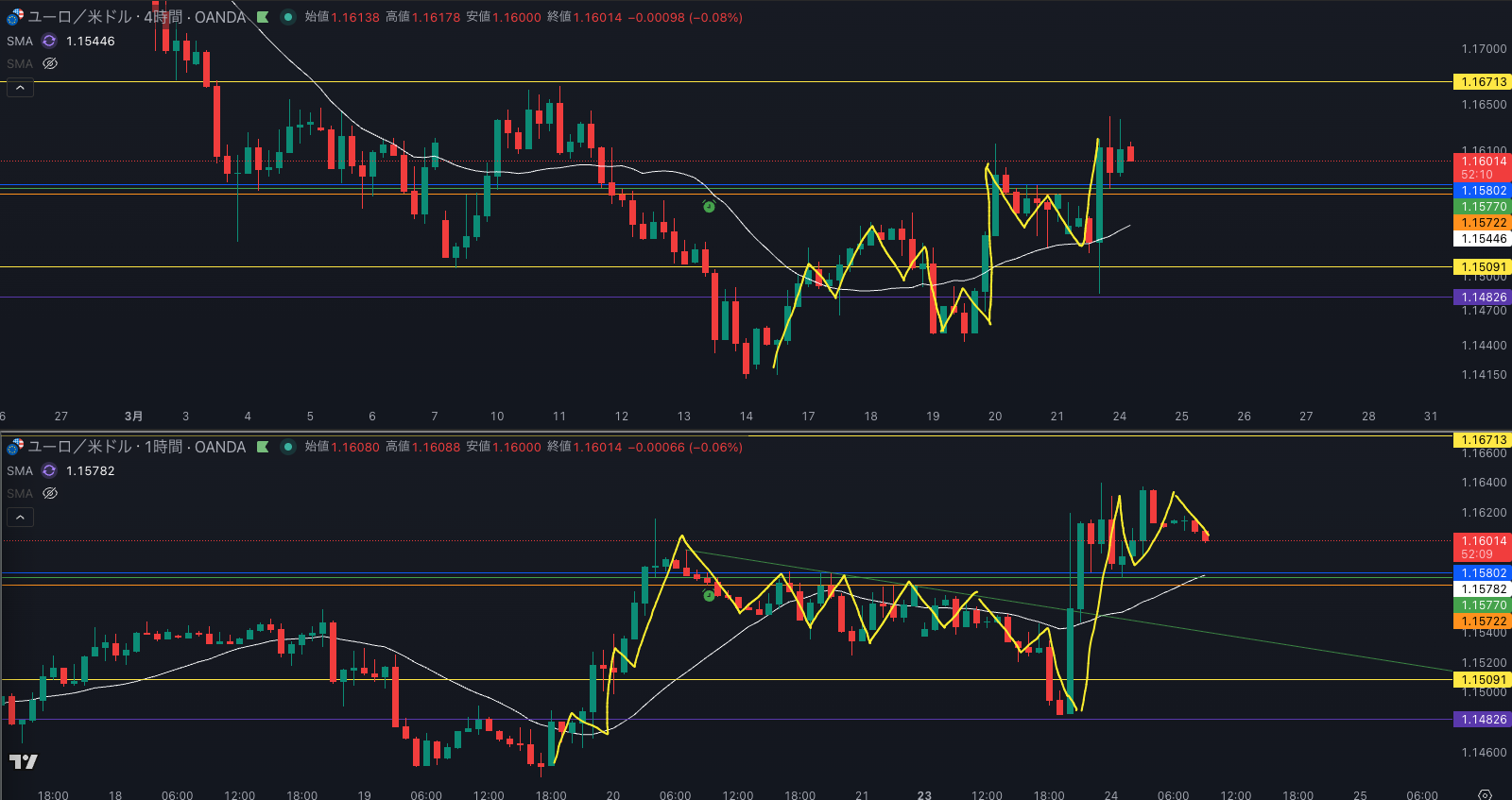Click the TradingView logo in the lower chart

[x=24, y=761]
